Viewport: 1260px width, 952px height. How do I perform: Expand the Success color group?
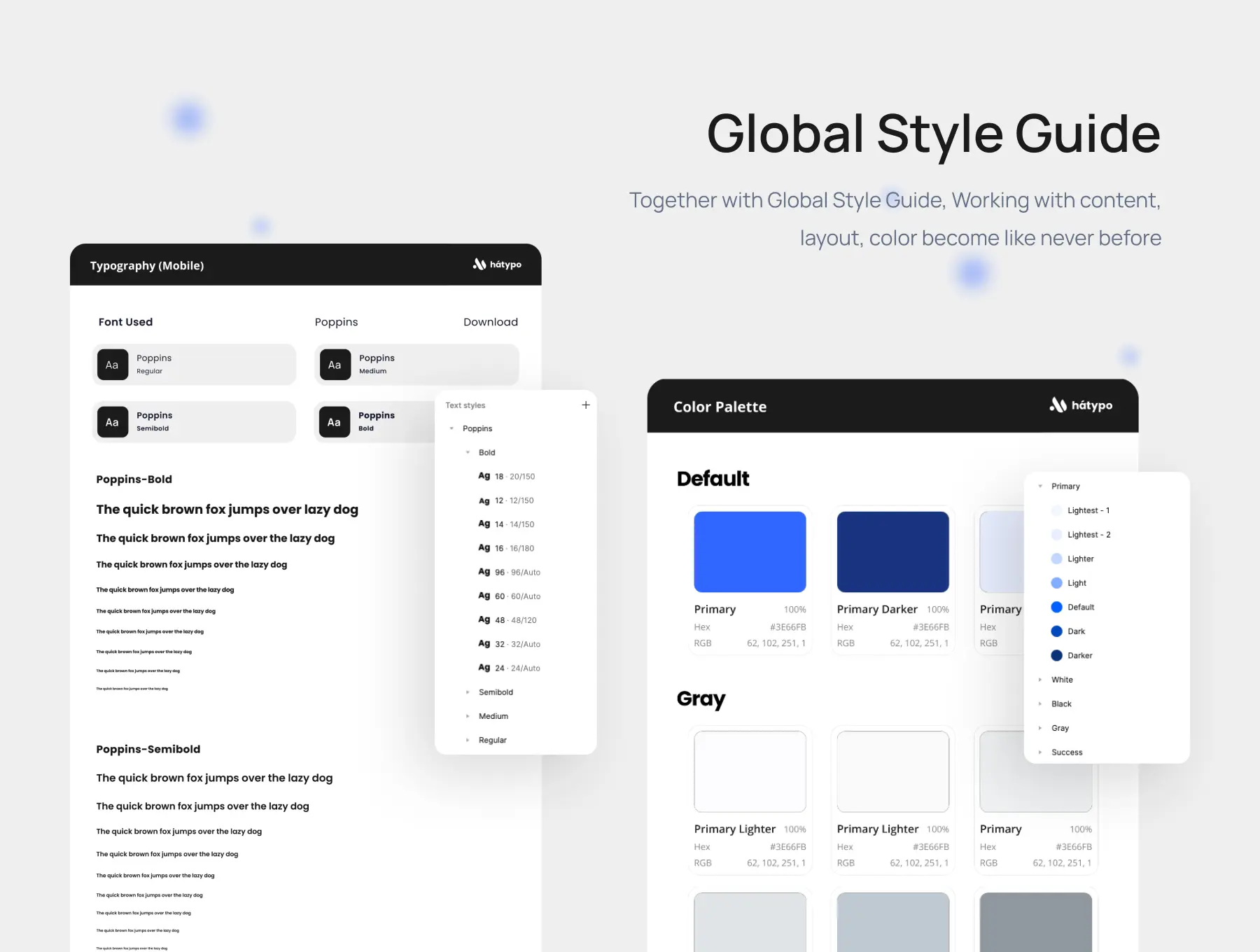click(1040, 752)
